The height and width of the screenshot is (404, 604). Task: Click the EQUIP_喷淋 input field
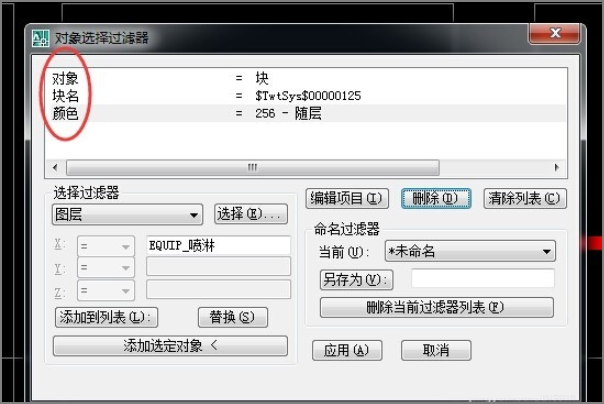(218, 245)
